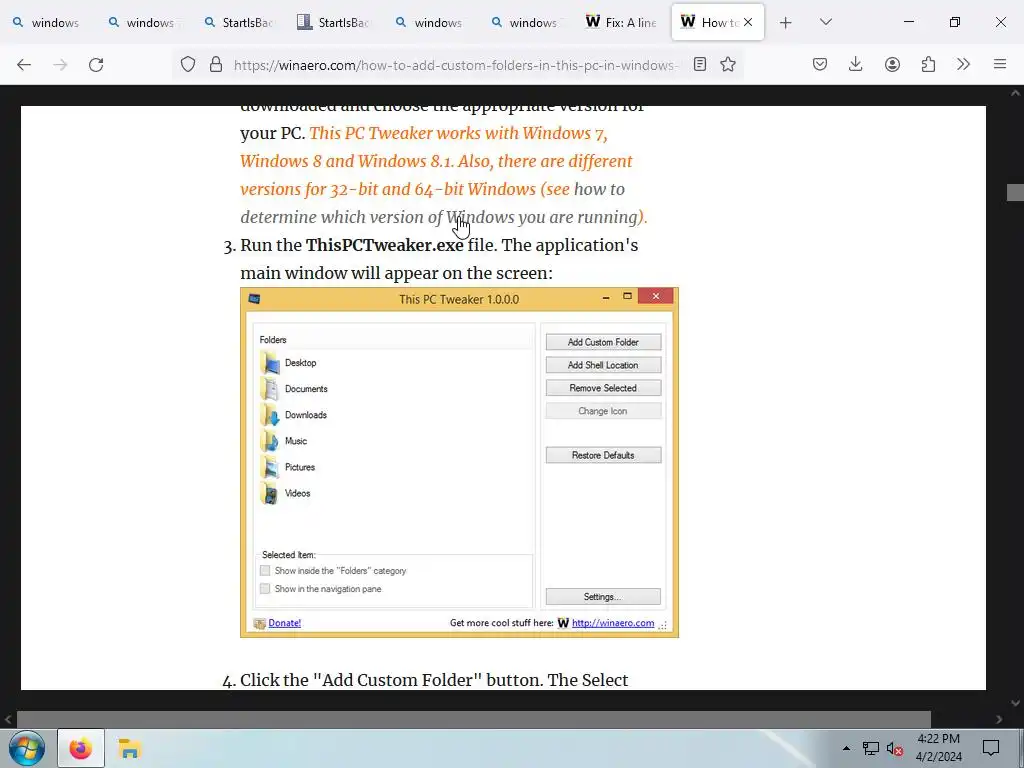
Task: Open the Firefox application hamburger menu
Action: (1000, 64)
